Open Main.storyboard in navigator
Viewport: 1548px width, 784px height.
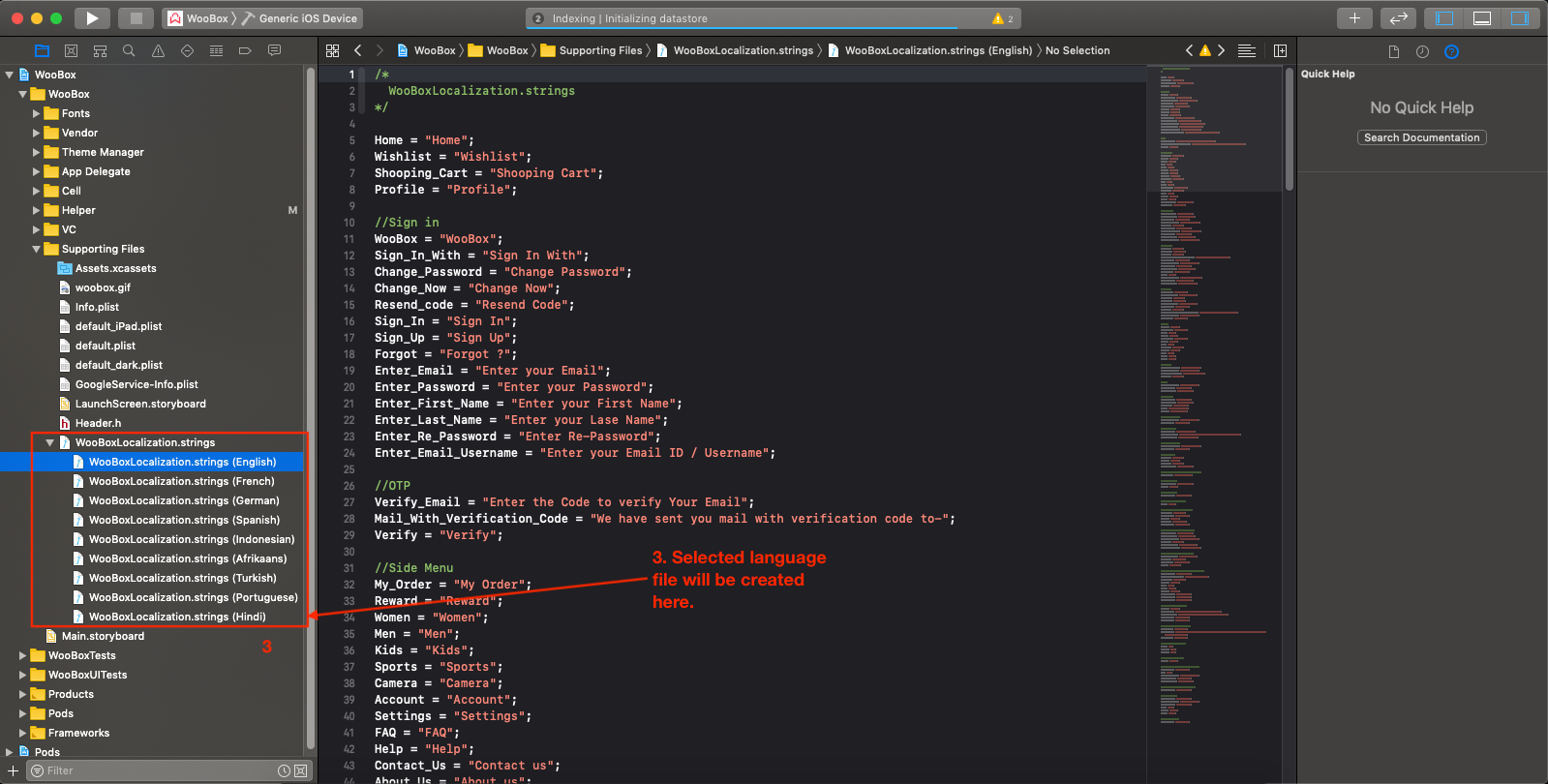[x=103, y=636]
